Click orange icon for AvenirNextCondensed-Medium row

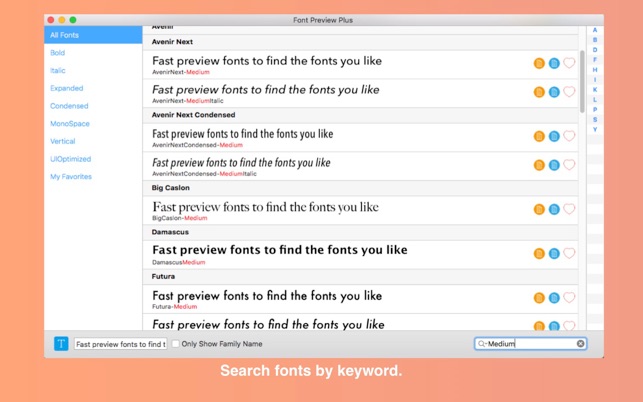point(539,136)
